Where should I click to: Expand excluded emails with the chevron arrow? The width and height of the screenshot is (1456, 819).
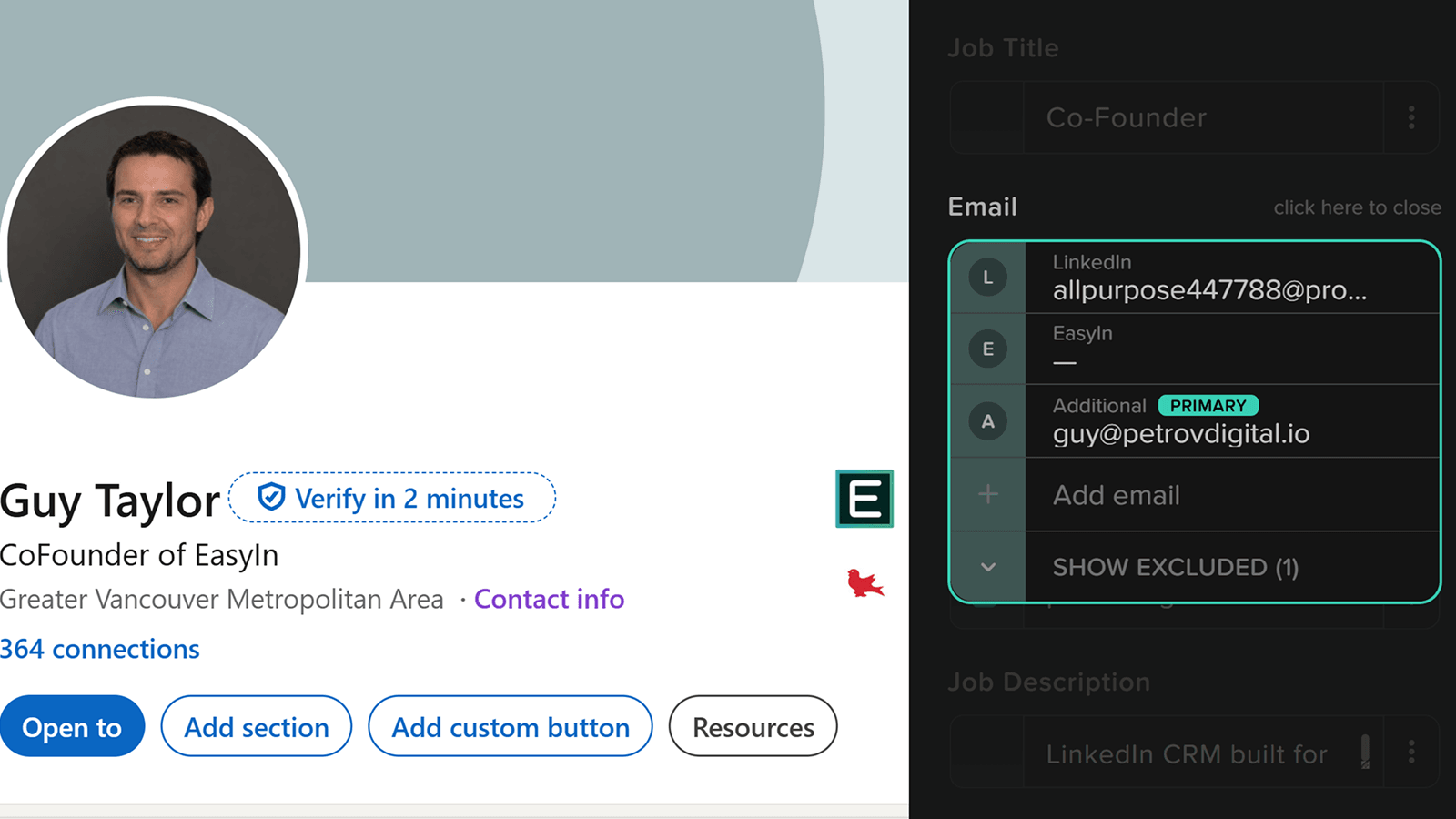(x=988, y=567)
